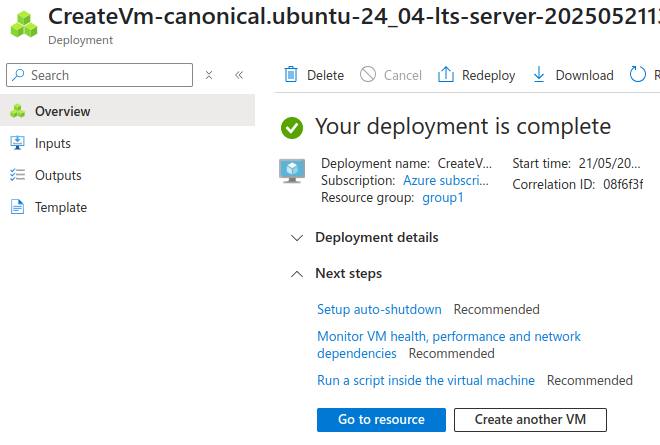Open Monitor VM health and performance link

(449, 345)
